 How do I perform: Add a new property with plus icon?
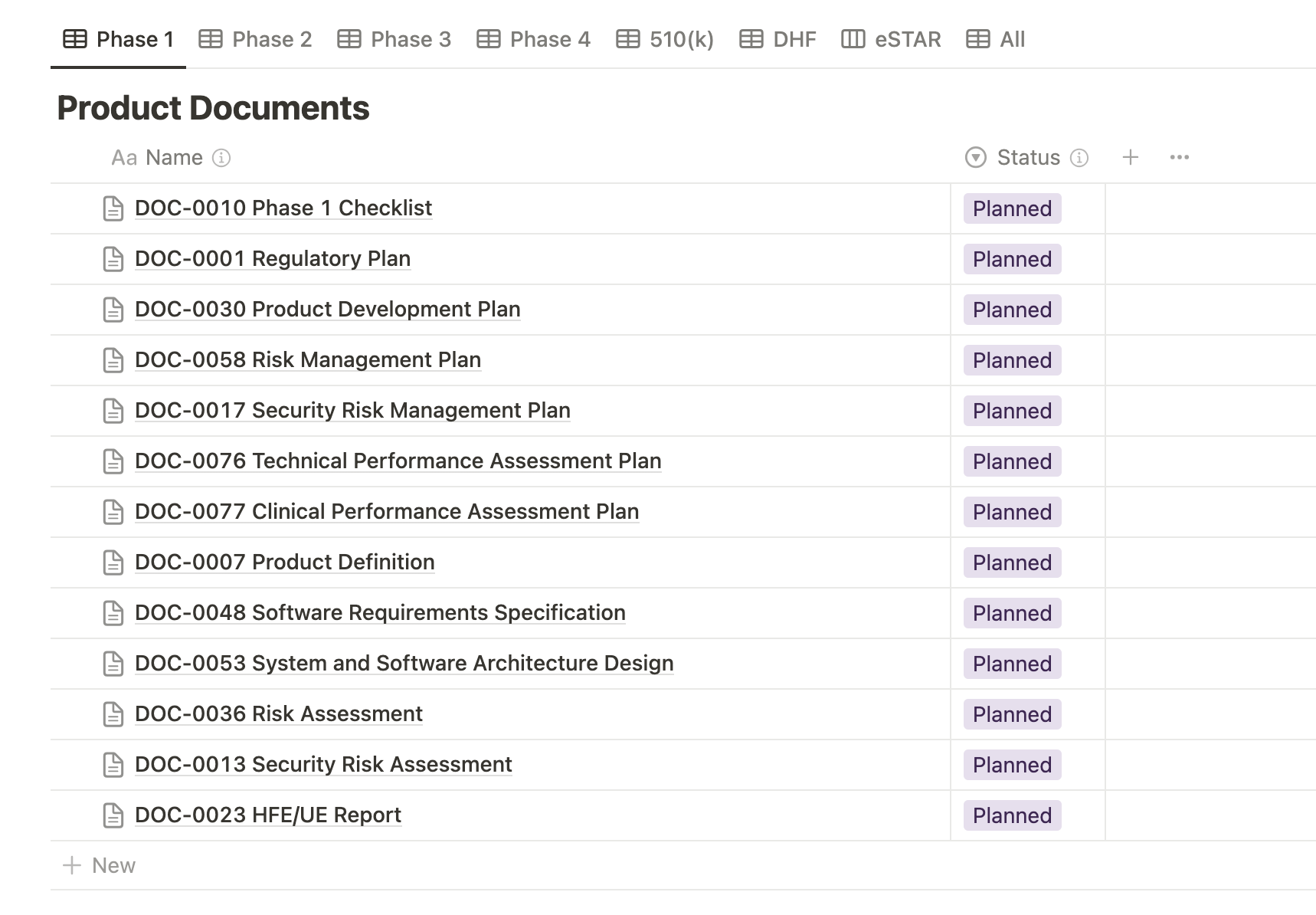pyautogui.click(x=1130, y=158)
